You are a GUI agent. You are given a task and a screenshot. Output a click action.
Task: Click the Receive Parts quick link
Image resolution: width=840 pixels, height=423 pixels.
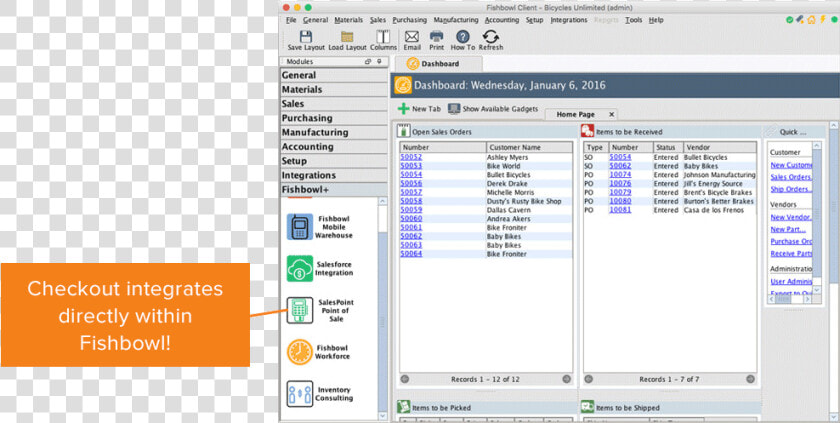pos(791,254)
